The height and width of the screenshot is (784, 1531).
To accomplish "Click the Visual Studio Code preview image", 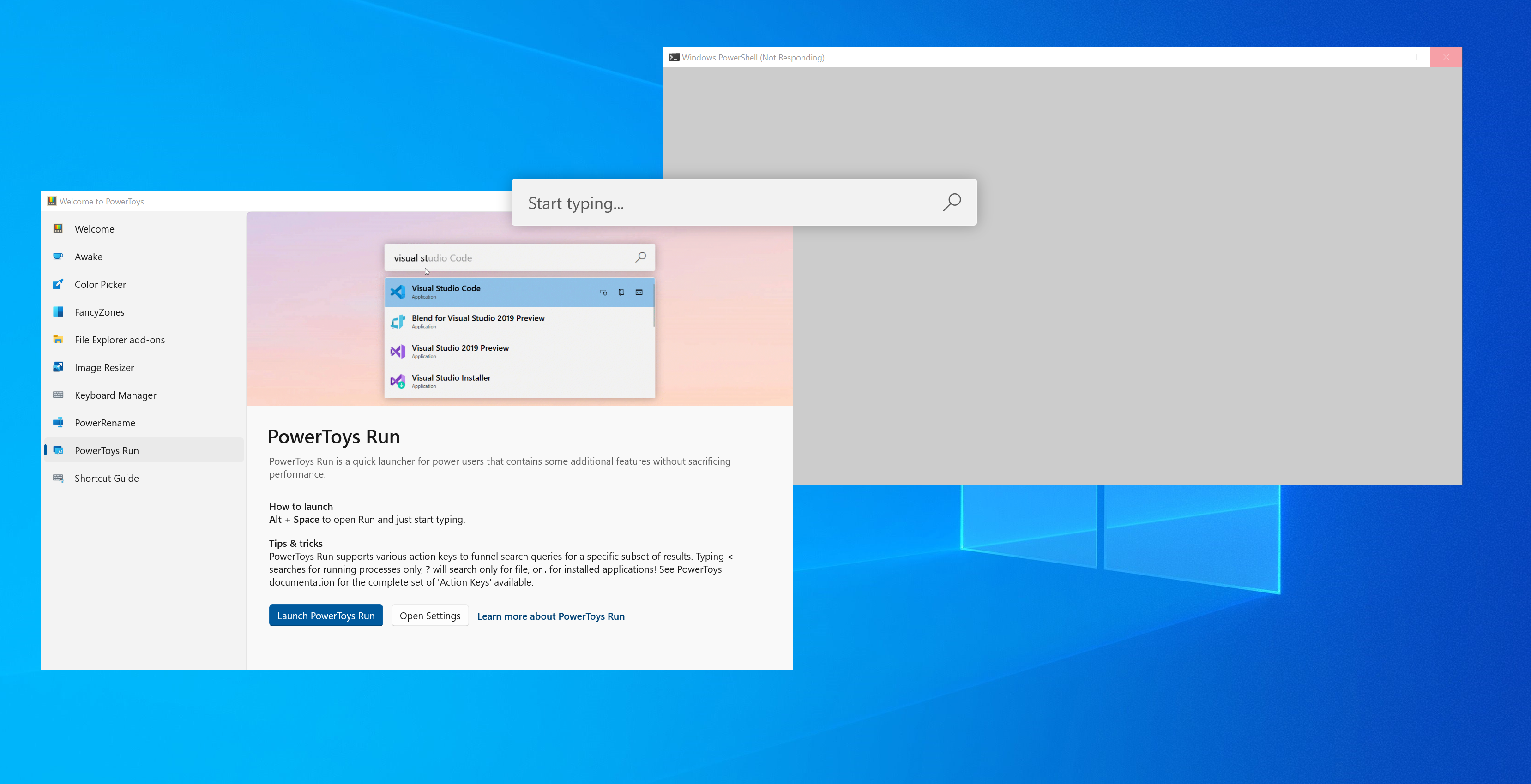I will point(519,321).
